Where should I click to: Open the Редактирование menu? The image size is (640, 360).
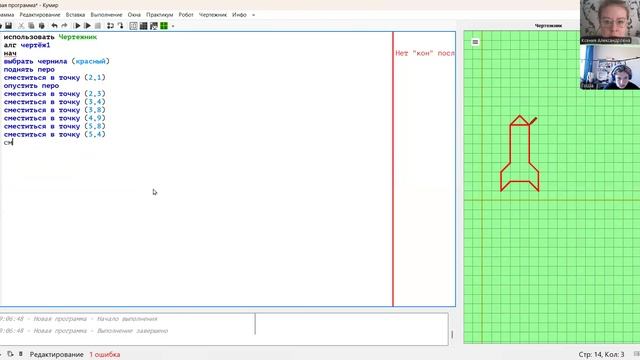(40, 15)
